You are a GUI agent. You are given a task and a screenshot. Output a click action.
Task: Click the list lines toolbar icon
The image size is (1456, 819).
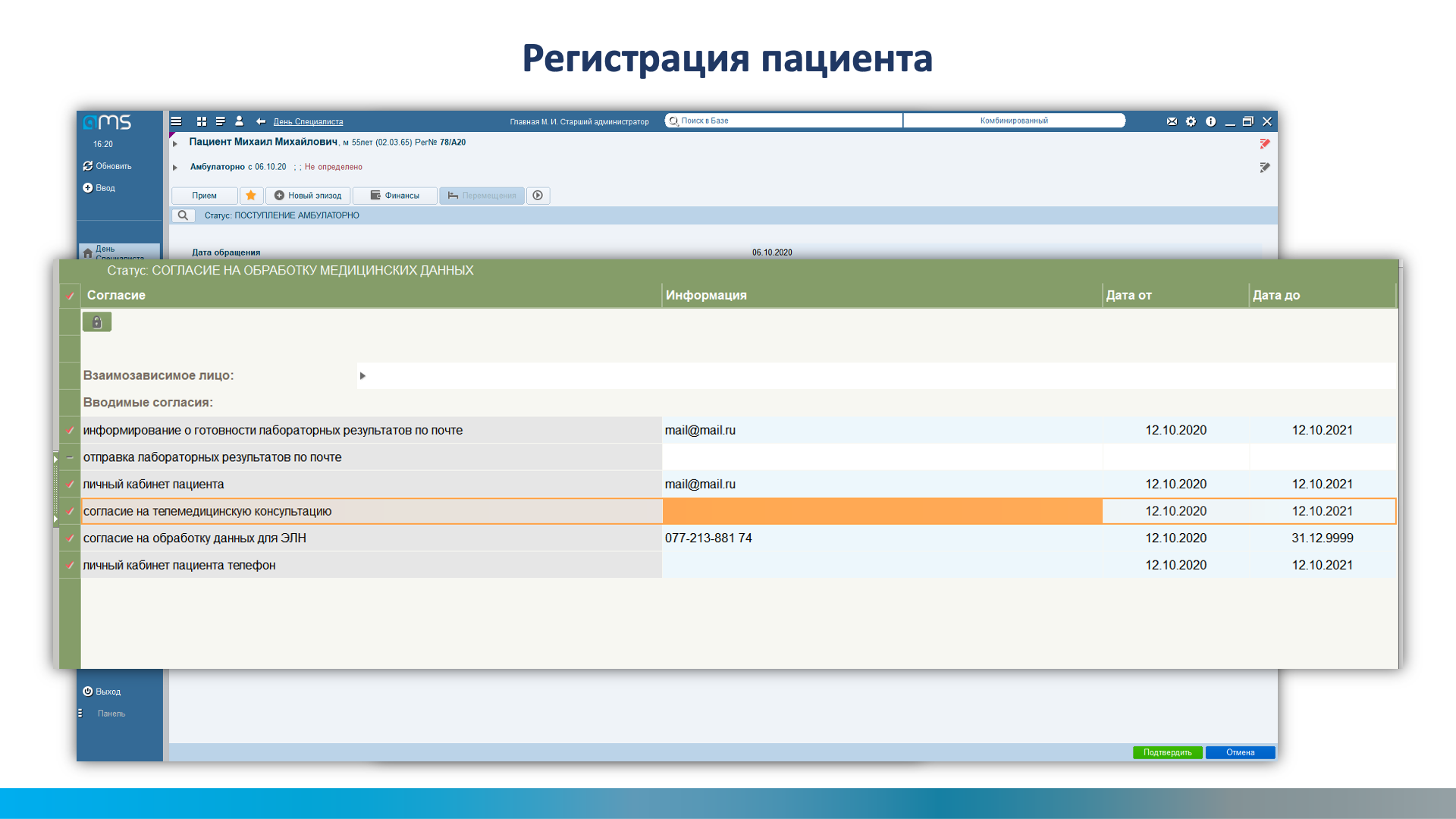pos(221,121)
